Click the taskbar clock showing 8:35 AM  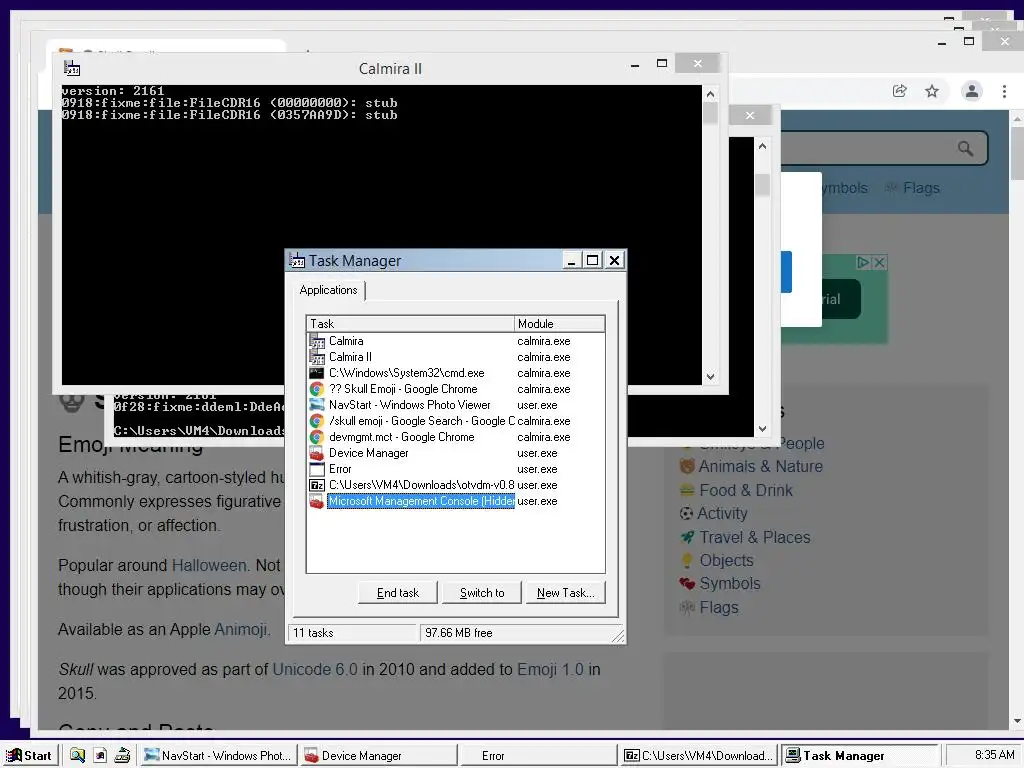(x=994, y=755)
